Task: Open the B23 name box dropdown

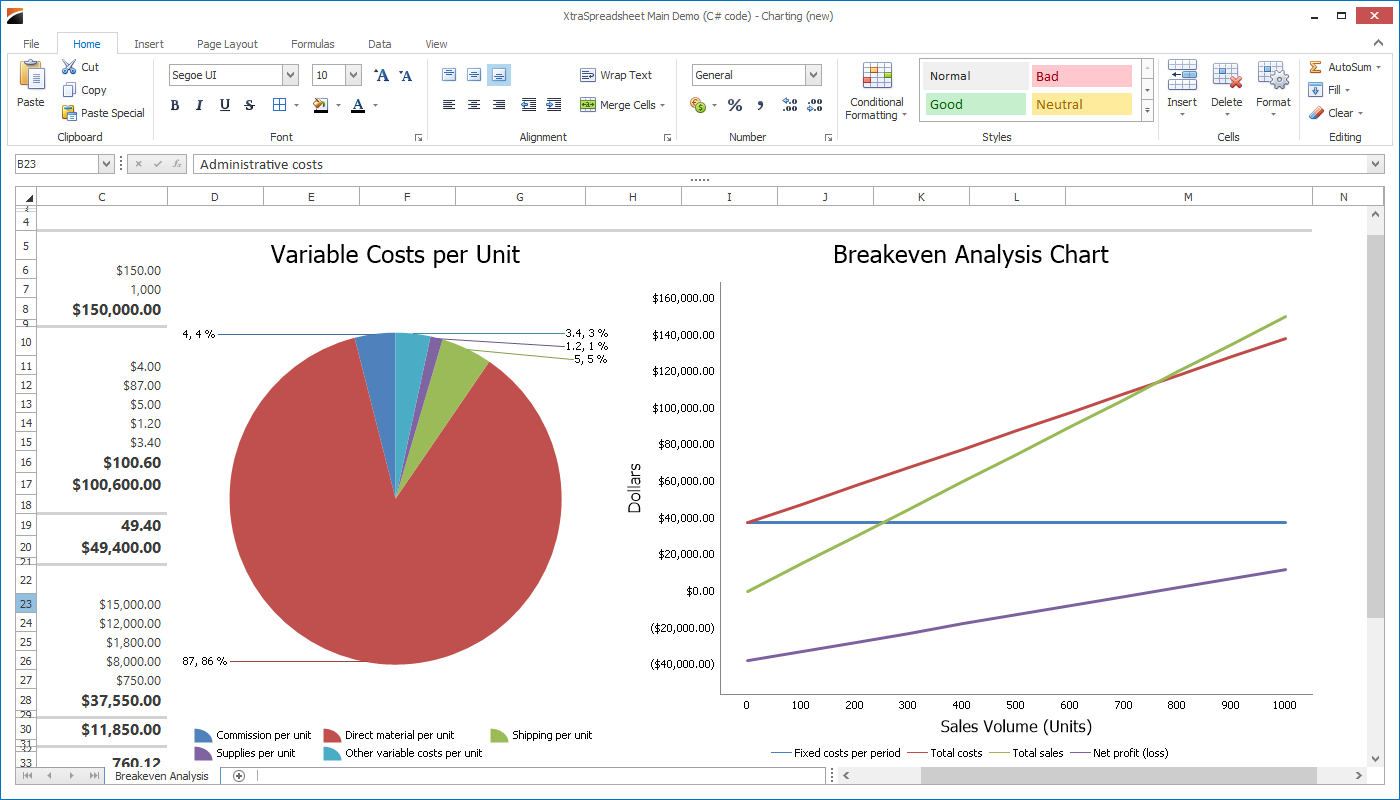Action: [106, 164]
